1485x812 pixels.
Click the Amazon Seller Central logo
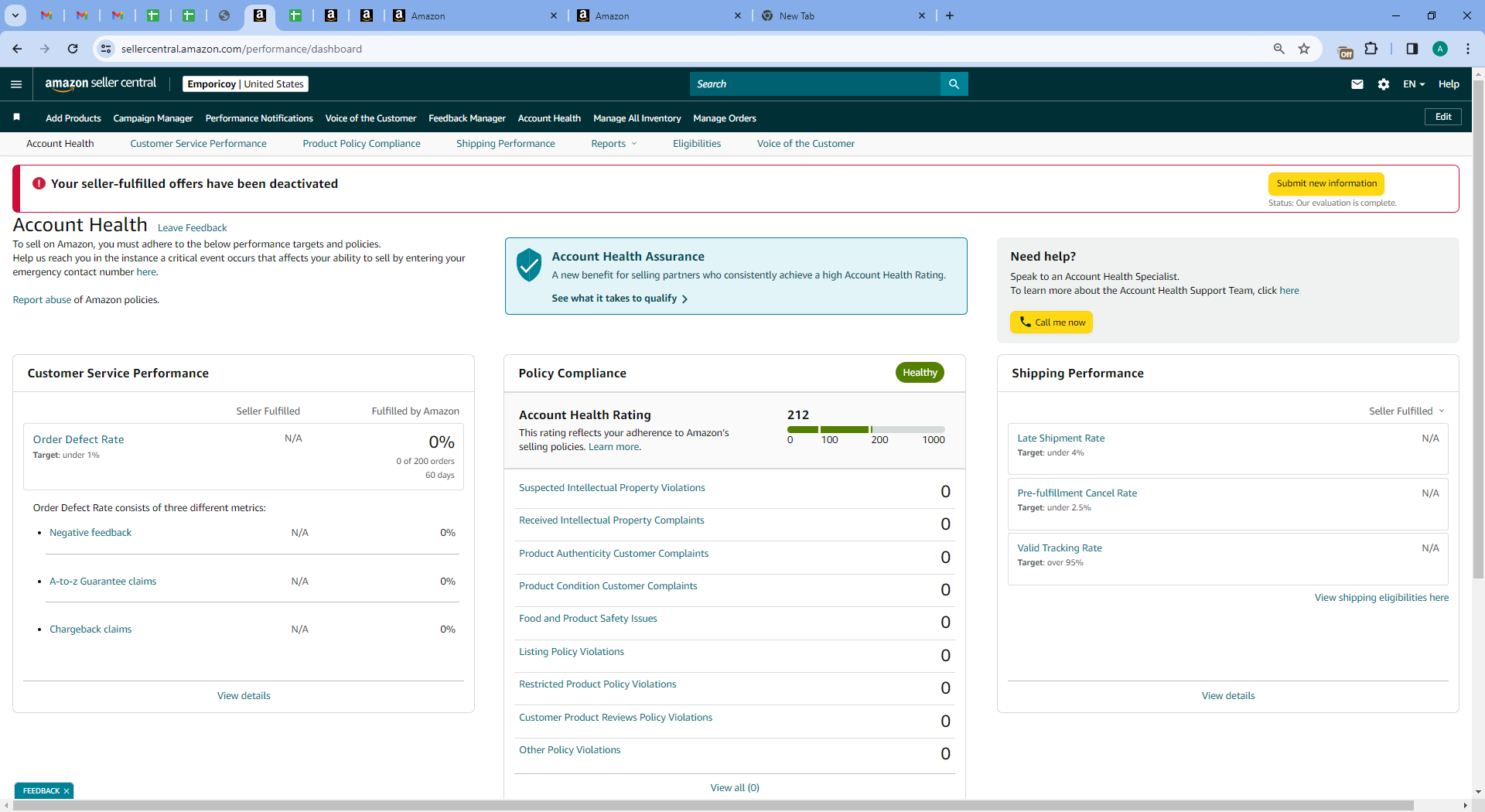click(x=101, y=84)
